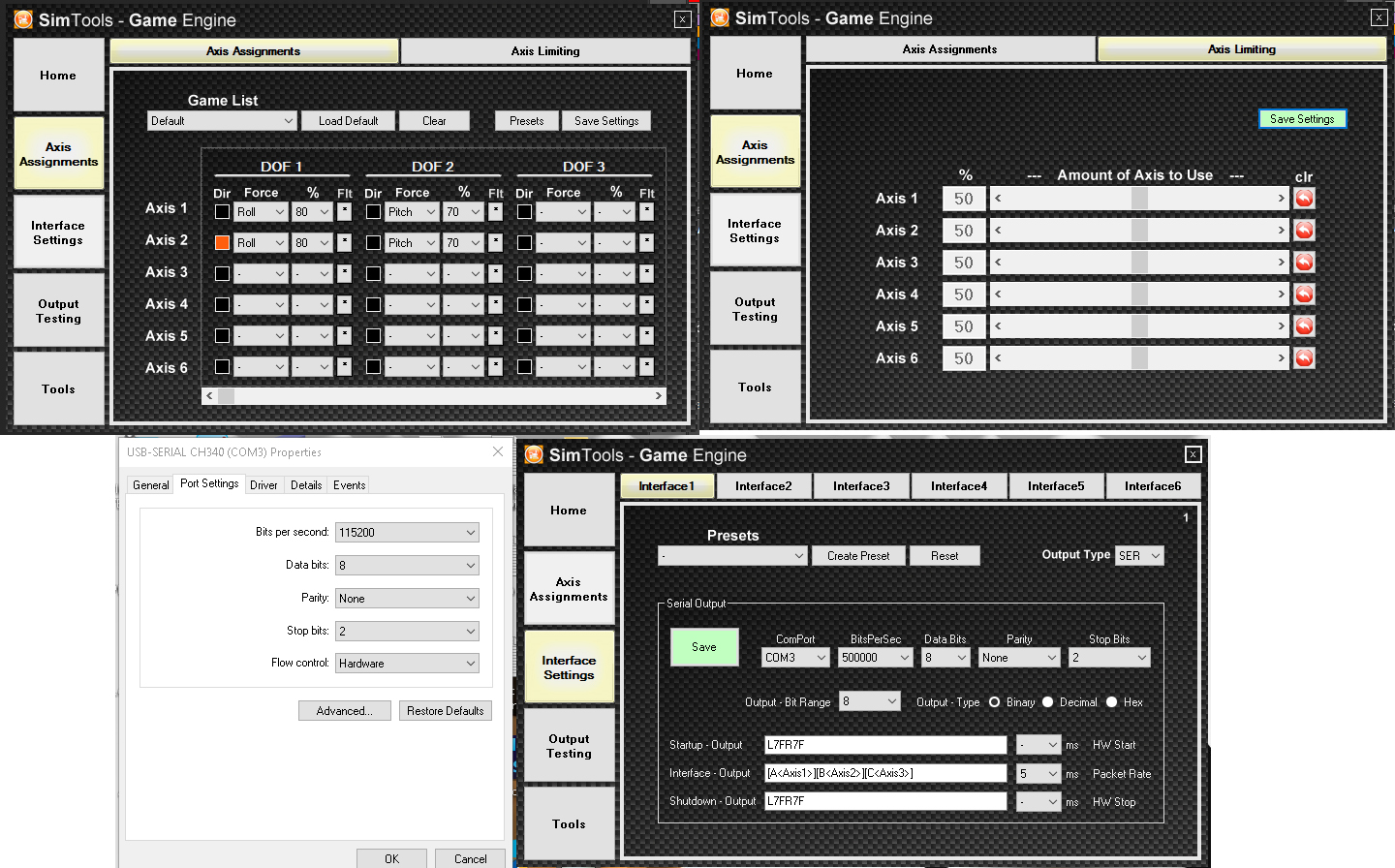Select Decimal output type radio button
The image size is (1395, 868).
click(x=1047, y=702)
